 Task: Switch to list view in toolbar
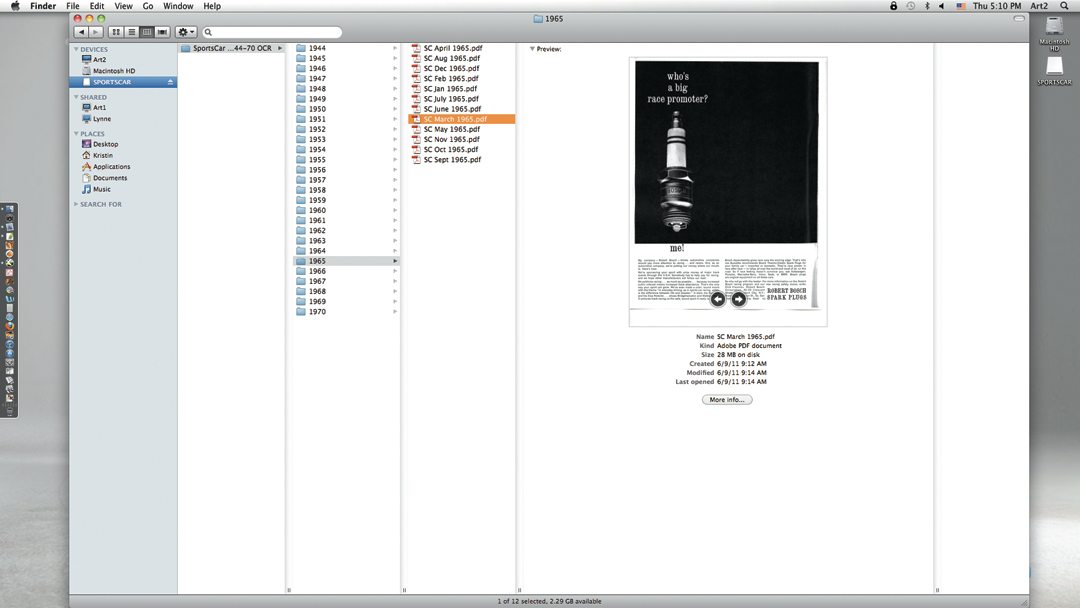tap(131, 32)
